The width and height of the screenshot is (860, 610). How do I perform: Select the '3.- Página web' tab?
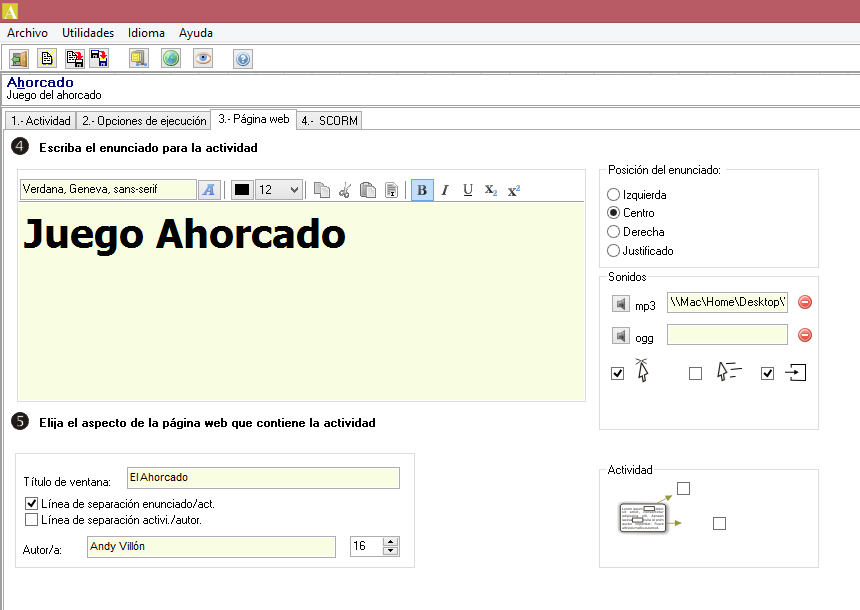coord(253,119)
